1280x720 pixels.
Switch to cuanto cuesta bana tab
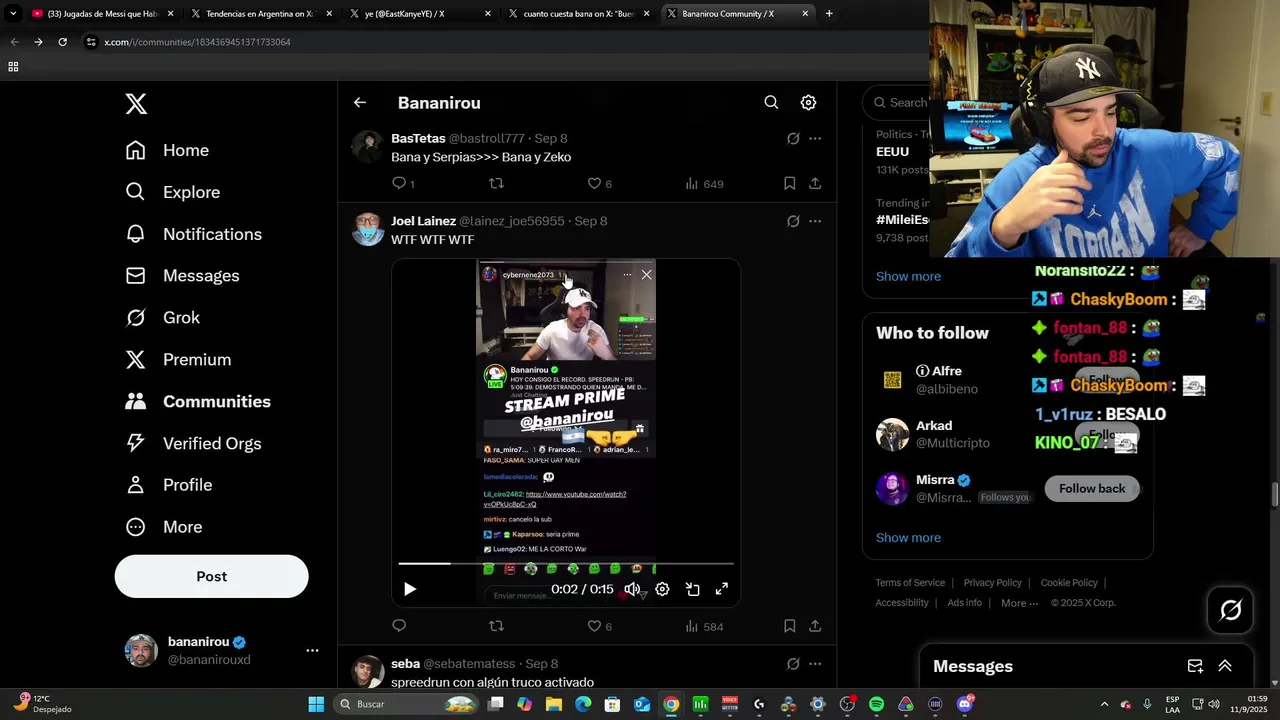578,14
